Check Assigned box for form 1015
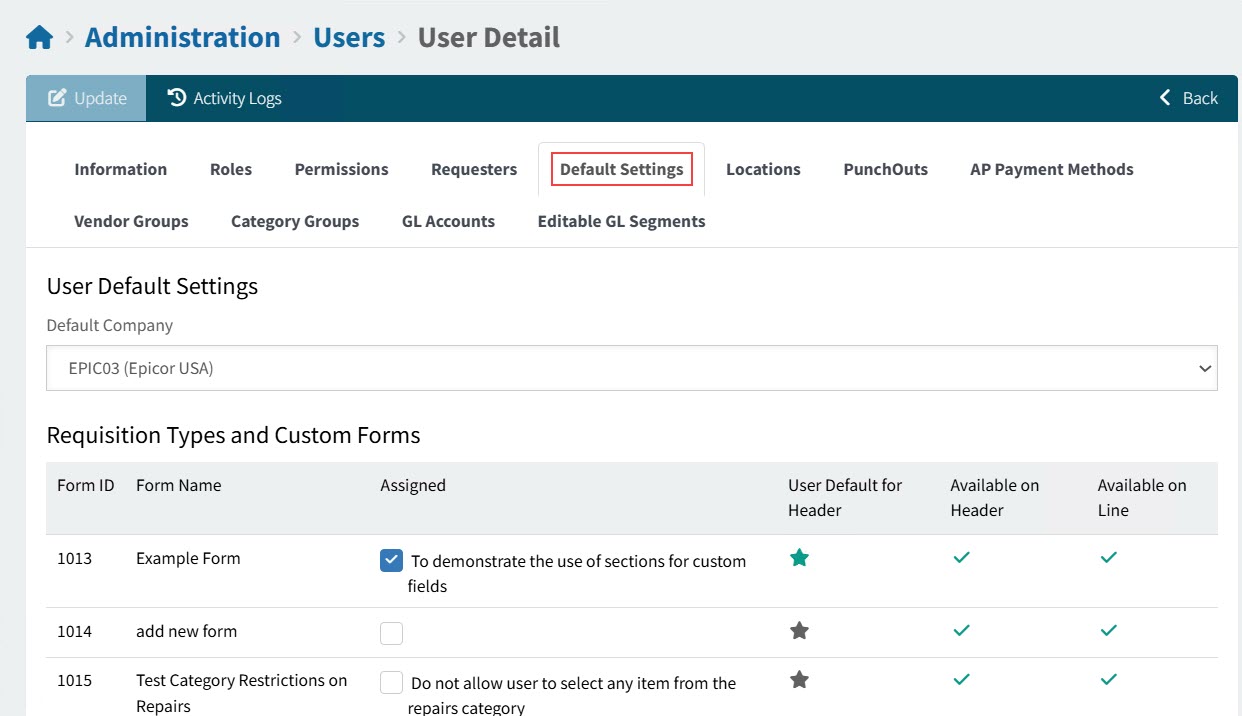Image resolution: width=1242 pixels, height=716 pixels. [x=391, y=683]
